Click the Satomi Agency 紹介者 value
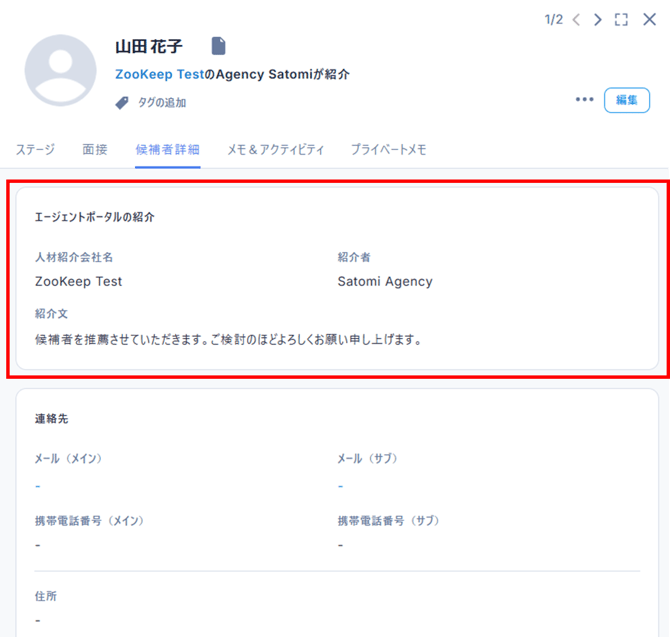The width and height of the screenshot is (670, 637). 385,281
